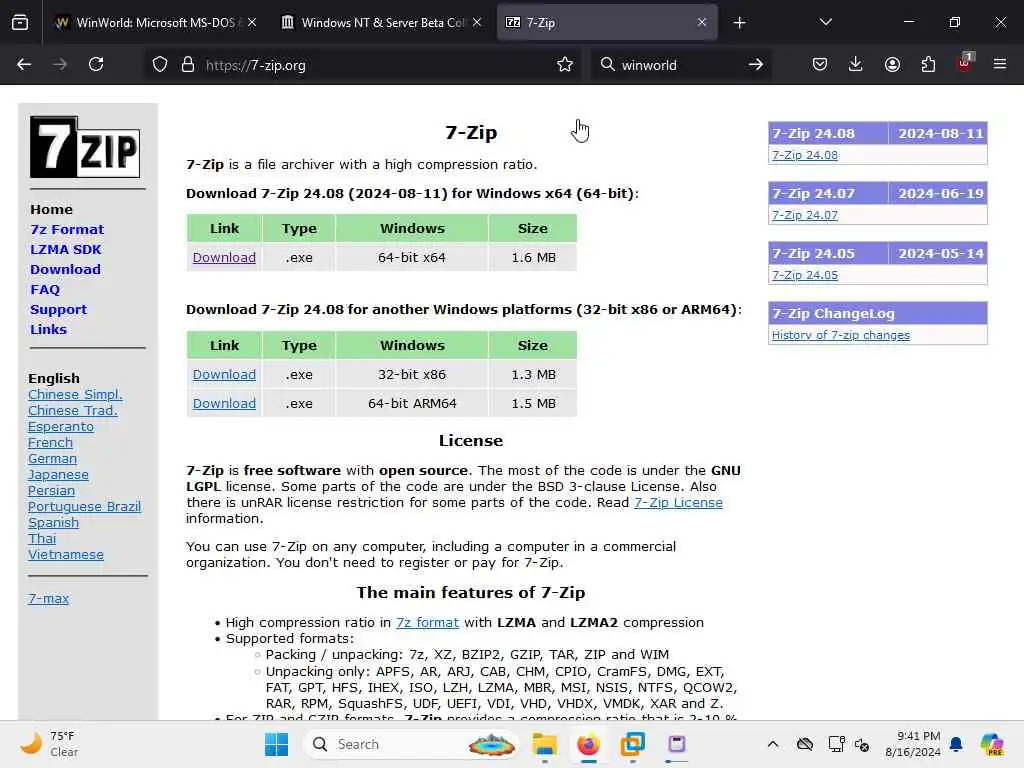Screen dimensions: 1024x768
Task: Open the 7-Zip License link
Action: click(x=678, y=503)
